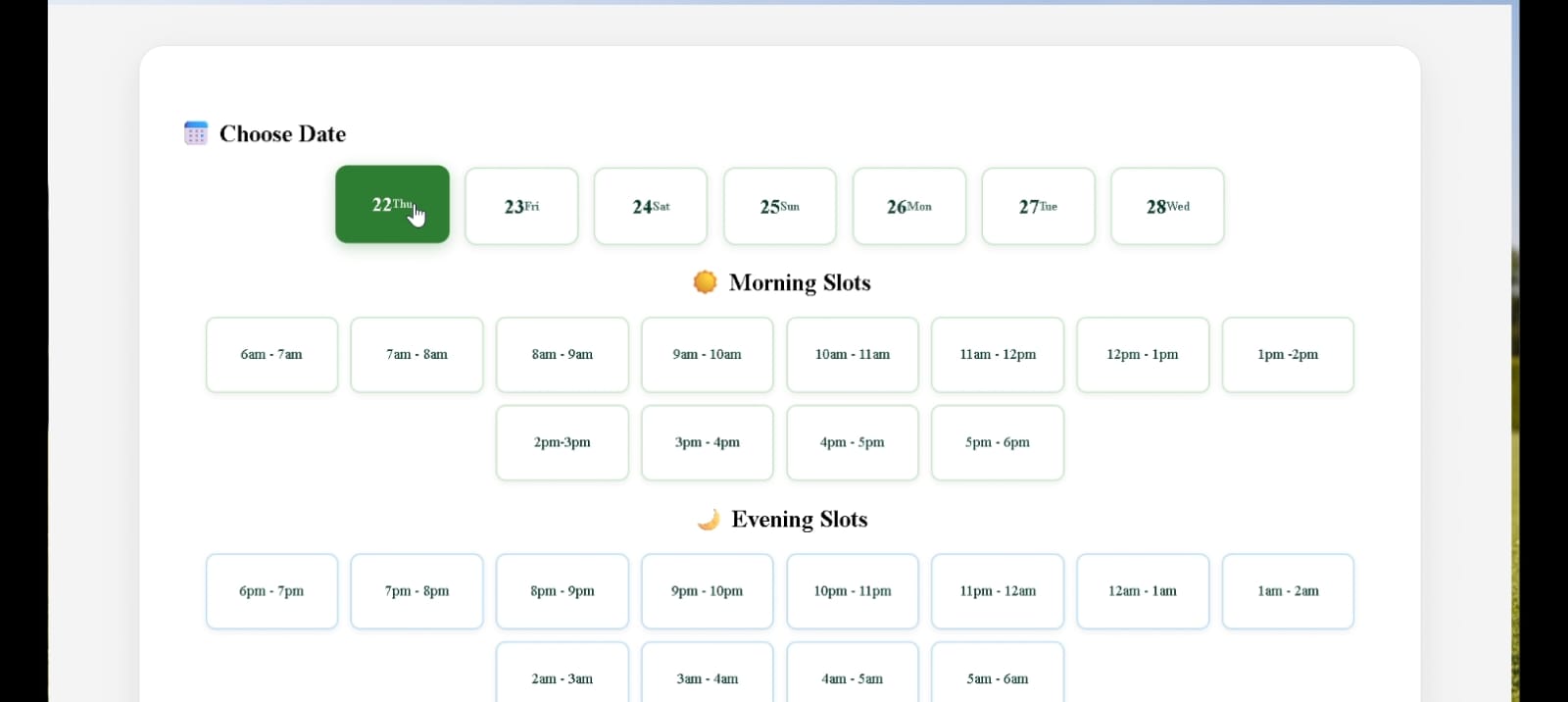Choose the 23 Fri date
Image resolution: width=1568 pixels, height=702 pixels.
coord(521,206)
